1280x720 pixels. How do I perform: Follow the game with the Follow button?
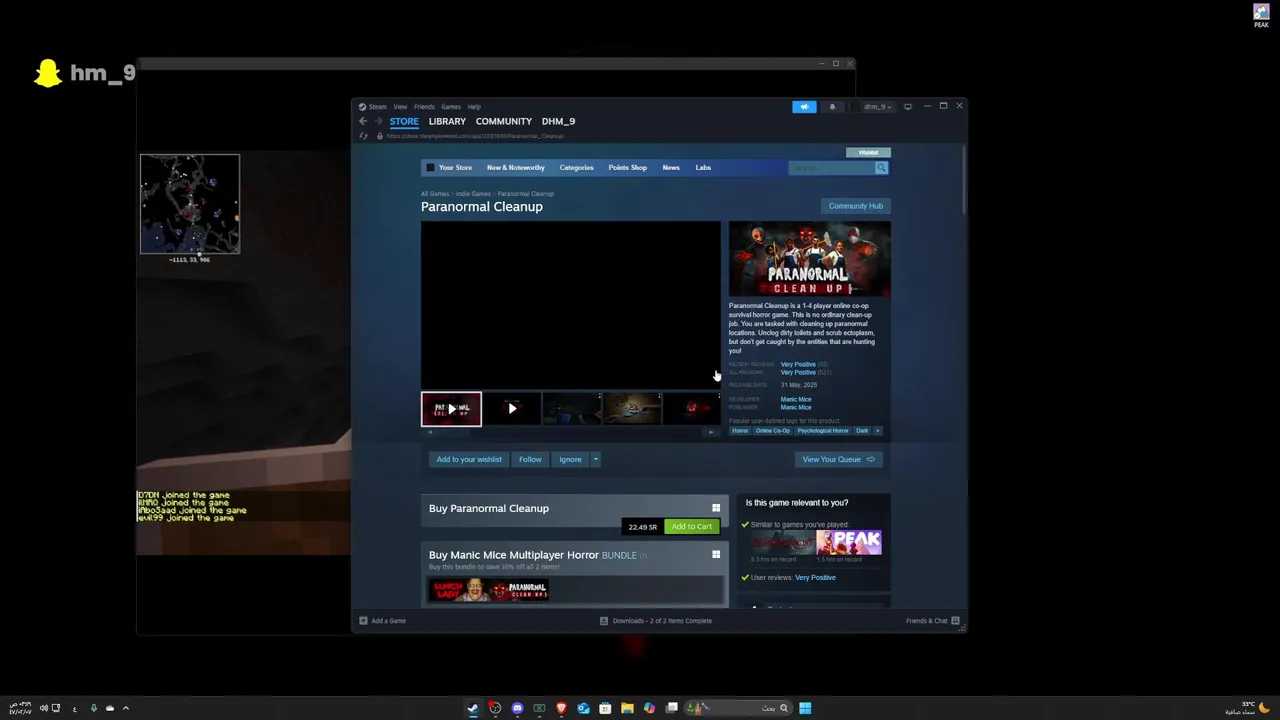tap(530, 459)
